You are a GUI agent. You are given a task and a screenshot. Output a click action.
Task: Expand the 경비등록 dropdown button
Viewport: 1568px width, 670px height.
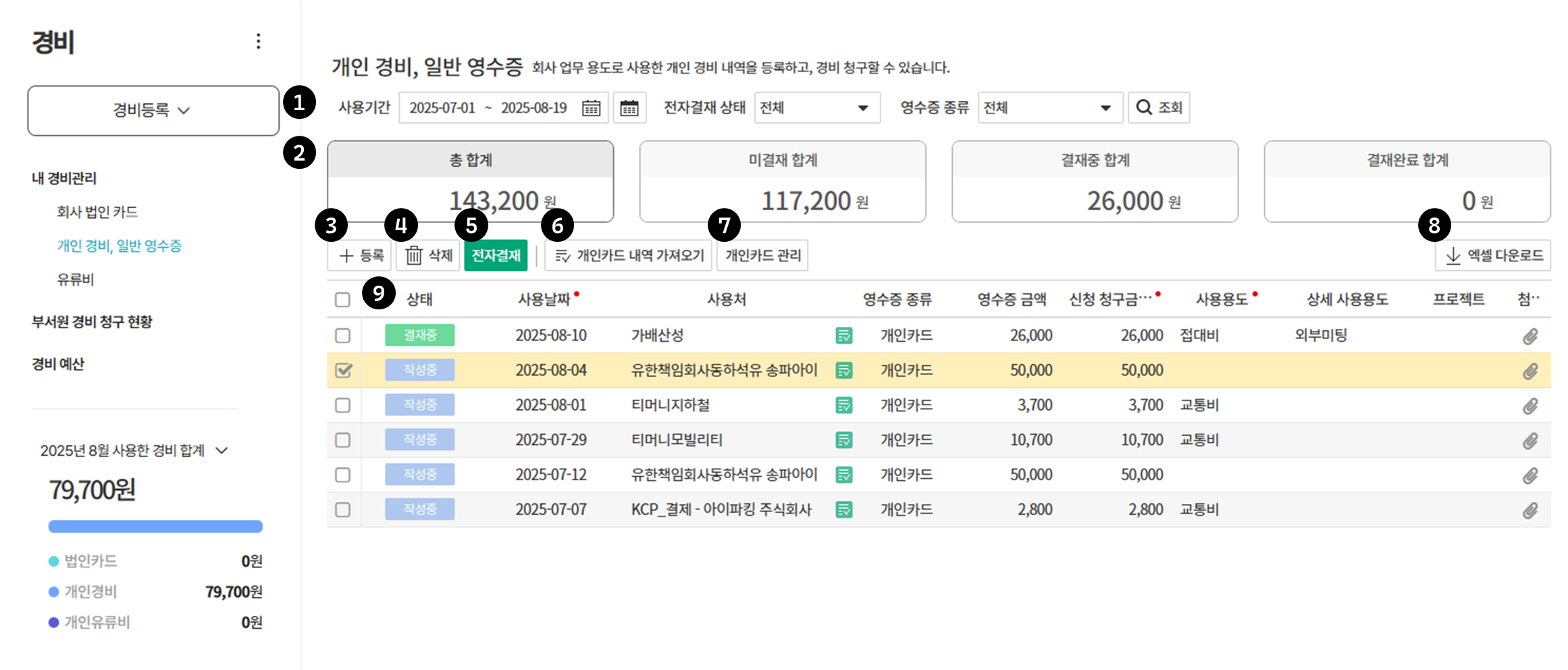[x=153, y=110]
